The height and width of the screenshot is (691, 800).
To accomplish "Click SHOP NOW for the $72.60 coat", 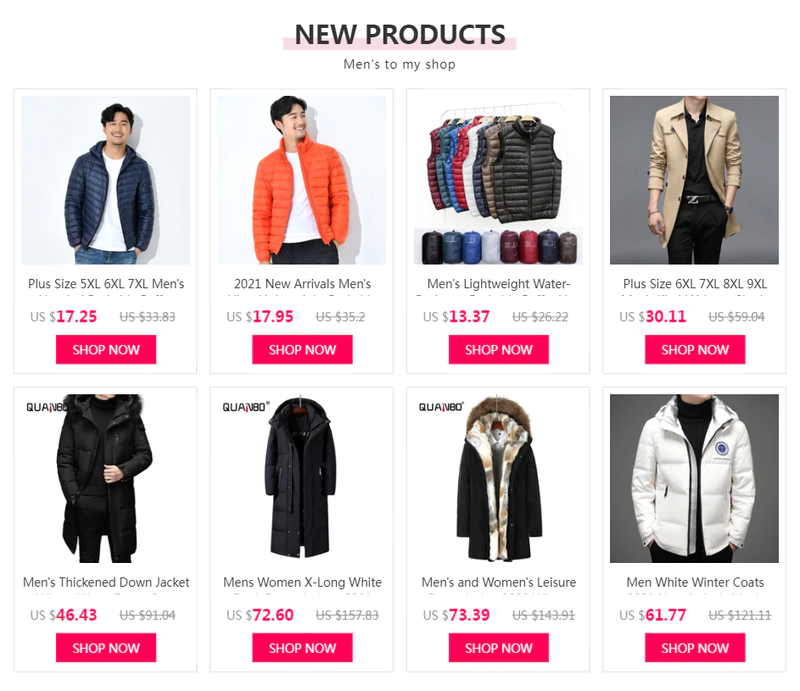I will tap(302, 648).
